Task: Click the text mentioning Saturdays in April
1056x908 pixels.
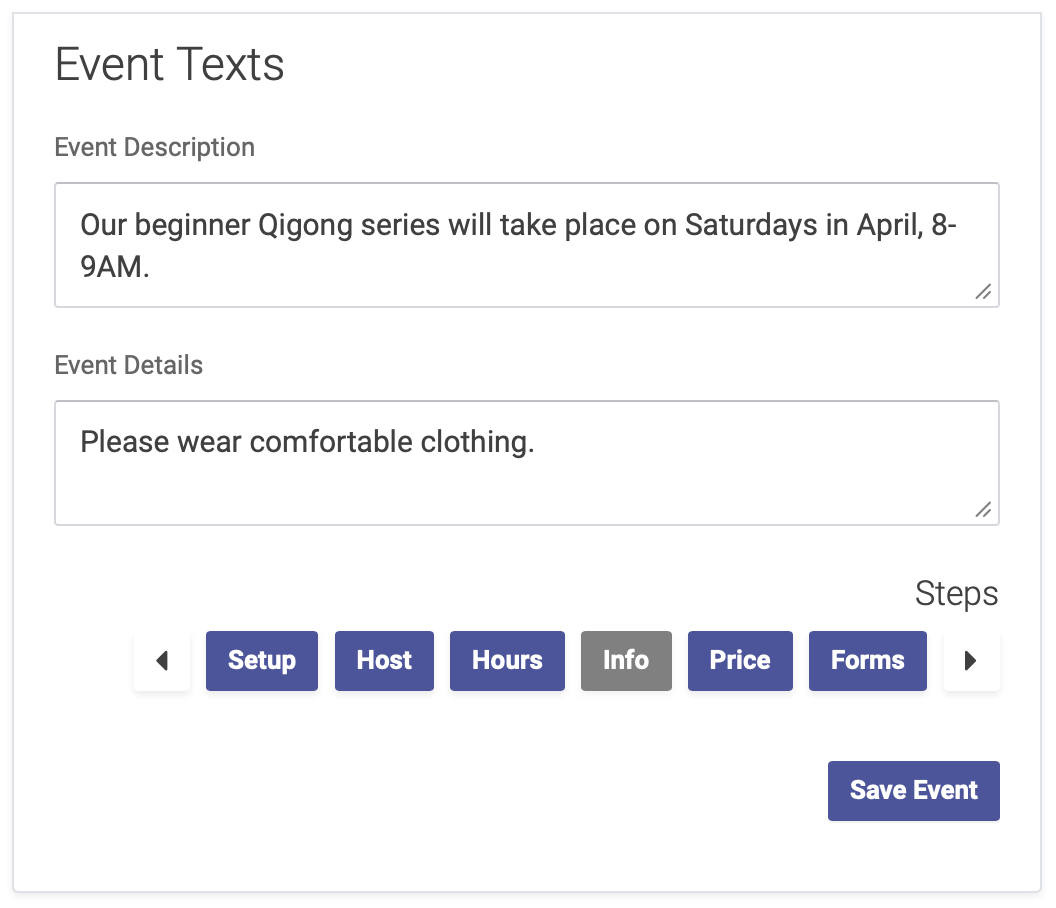Action: (x=520, y=225)
